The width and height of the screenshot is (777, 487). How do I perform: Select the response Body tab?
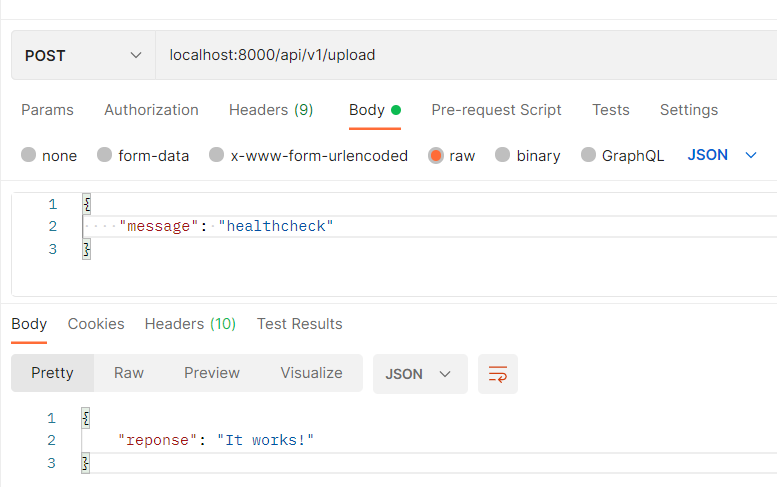29,324
